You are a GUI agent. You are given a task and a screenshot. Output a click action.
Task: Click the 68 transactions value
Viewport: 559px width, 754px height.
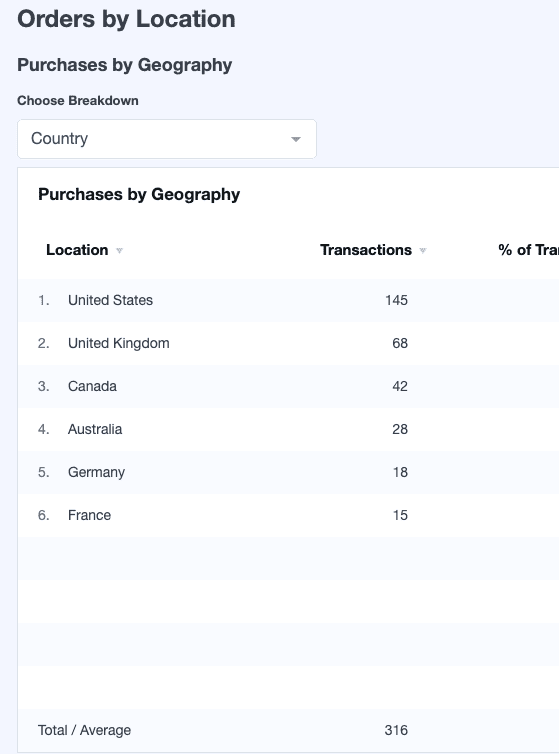tap(400, 343)
